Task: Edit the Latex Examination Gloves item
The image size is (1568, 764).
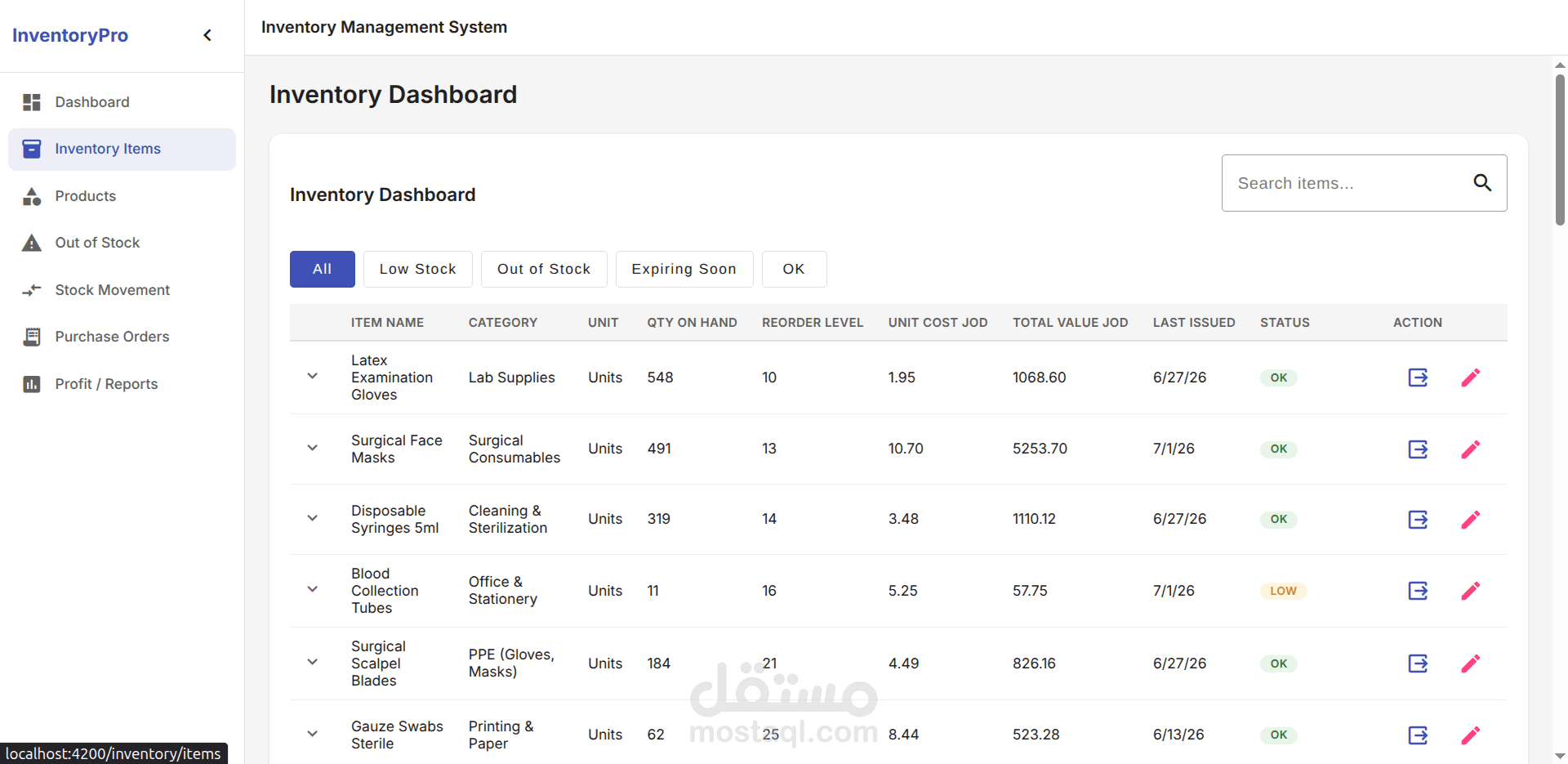Action: 1471,378
